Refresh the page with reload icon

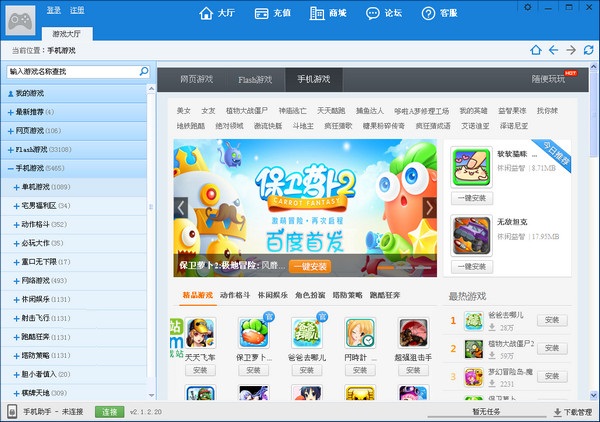(589, 50)
